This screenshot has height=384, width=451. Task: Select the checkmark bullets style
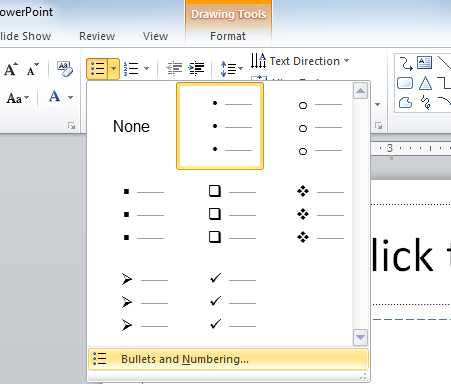tap(220, 302)
